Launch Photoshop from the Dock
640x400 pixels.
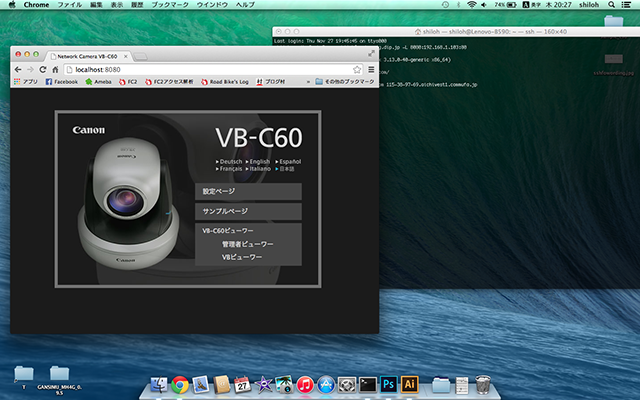(388, 384)
